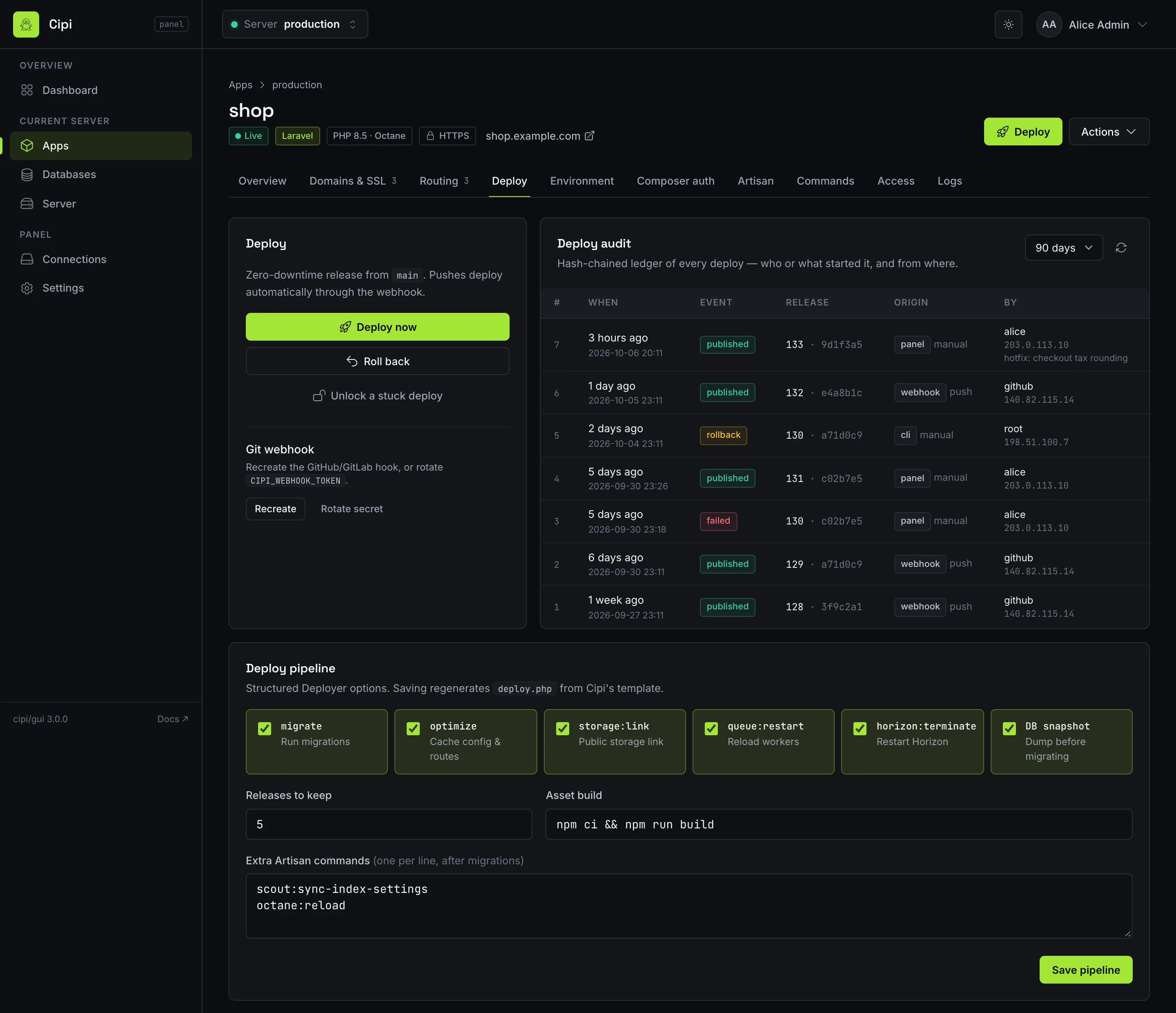Click the Apps cube icon in sidebar
1176x1013 pixels.
pyautogui.click(x=27, y=146)
